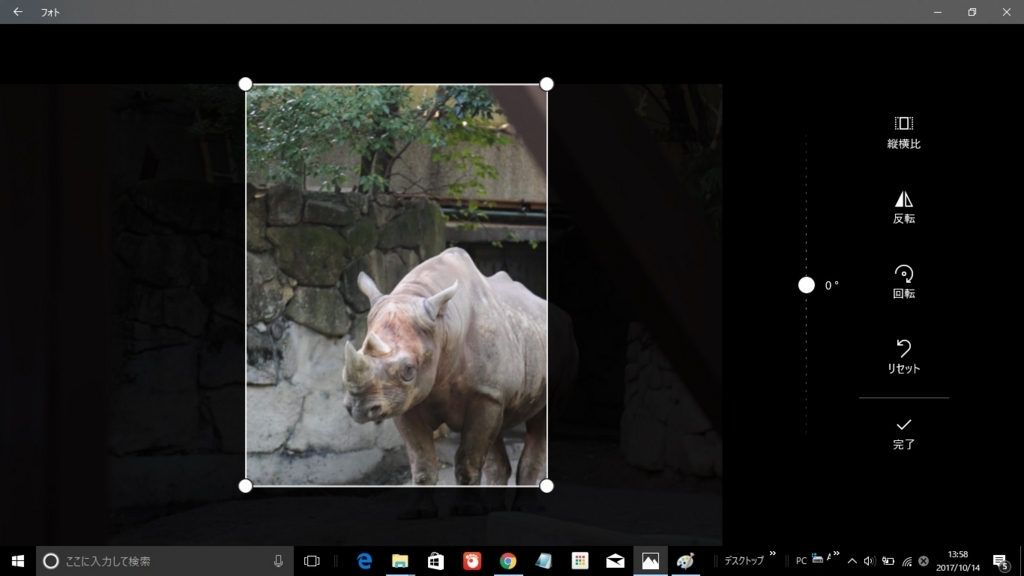Show hidden system tray icons

click(x=852, y=561)
